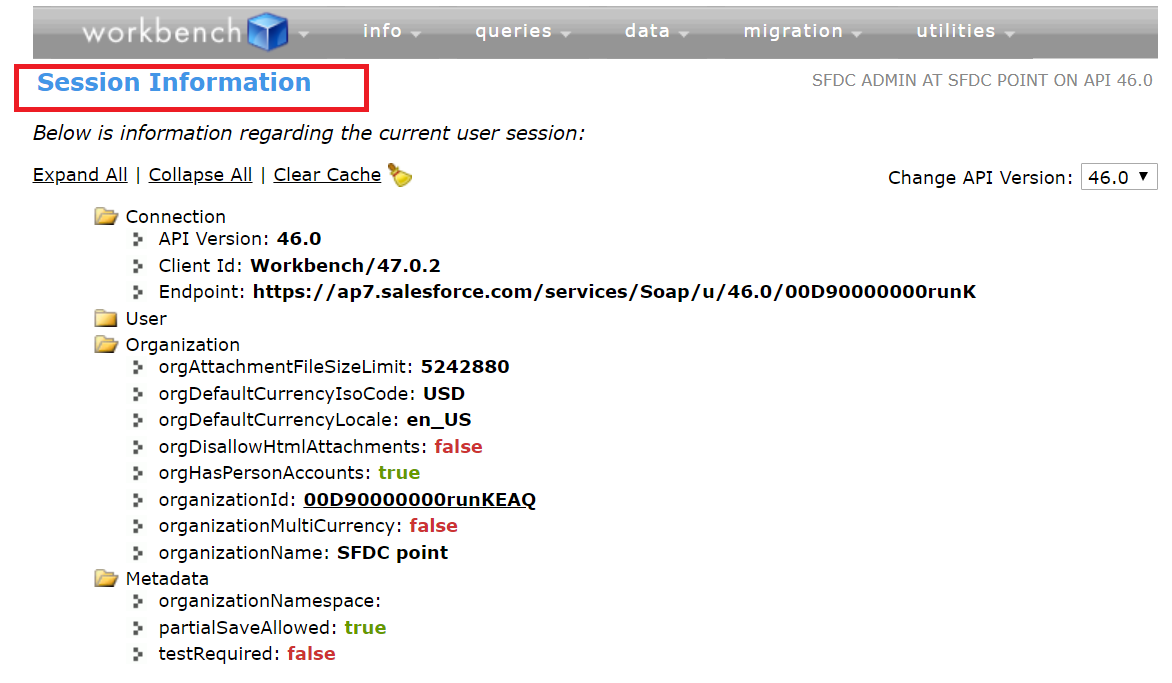Click the bullet icon beside testRequired
This screenshot has height=683, width=1172.
pyautogui.click(x=138, y=655)
